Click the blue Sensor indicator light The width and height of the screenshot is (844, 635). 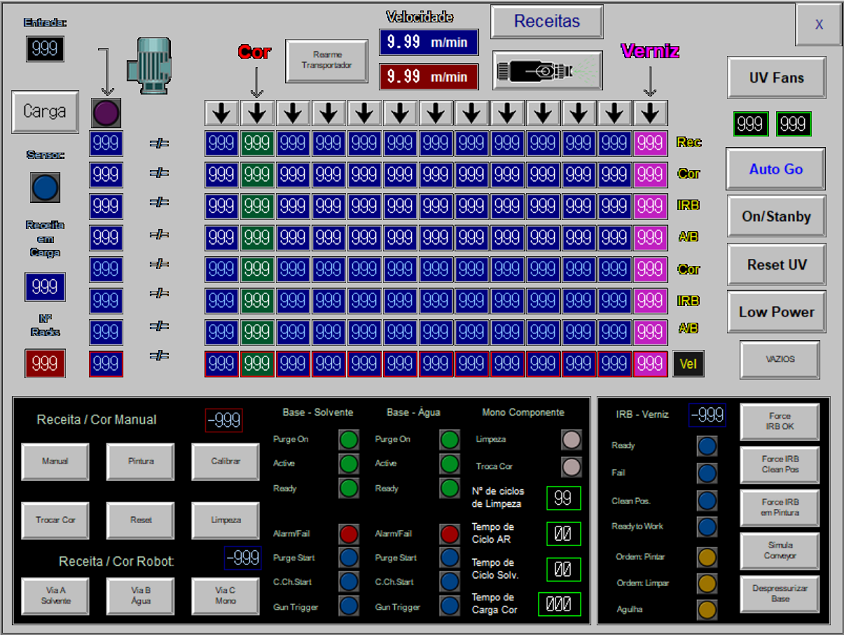pos(45,187)
